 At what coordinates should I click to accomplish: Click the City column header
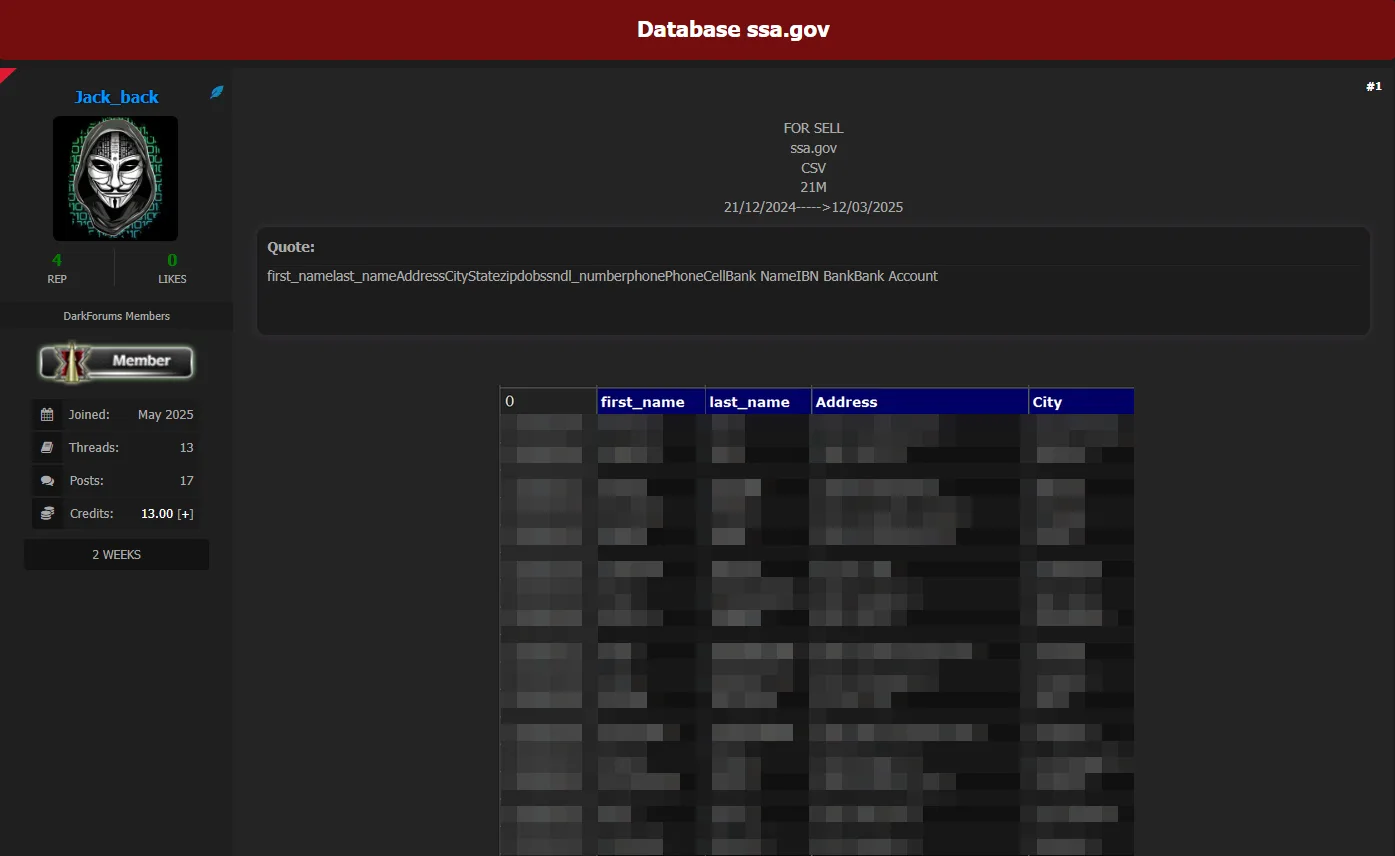(x=1081, y=401)
